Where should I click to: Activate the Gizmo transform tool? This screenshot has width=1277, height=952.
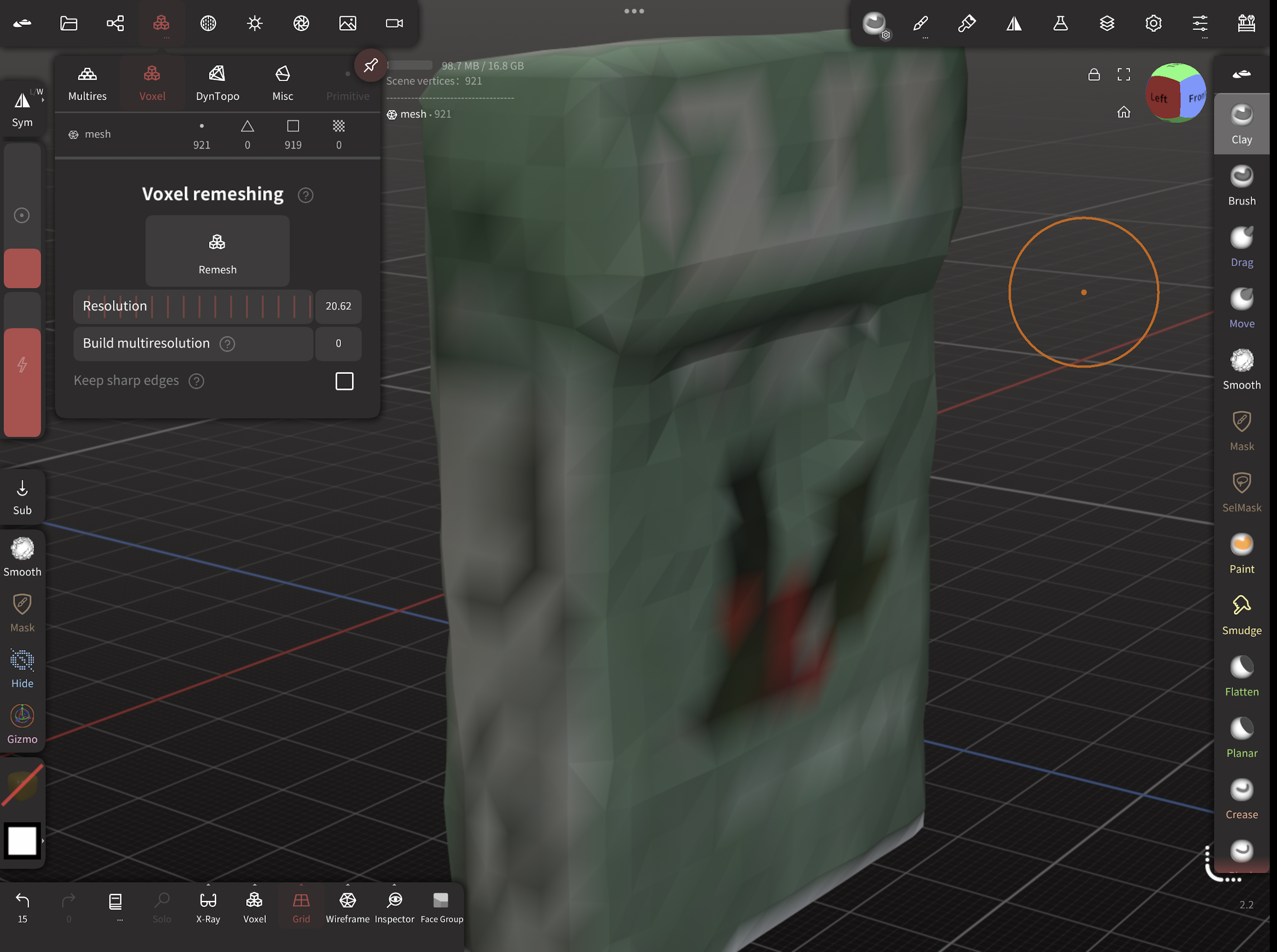[x=23, y=724]
